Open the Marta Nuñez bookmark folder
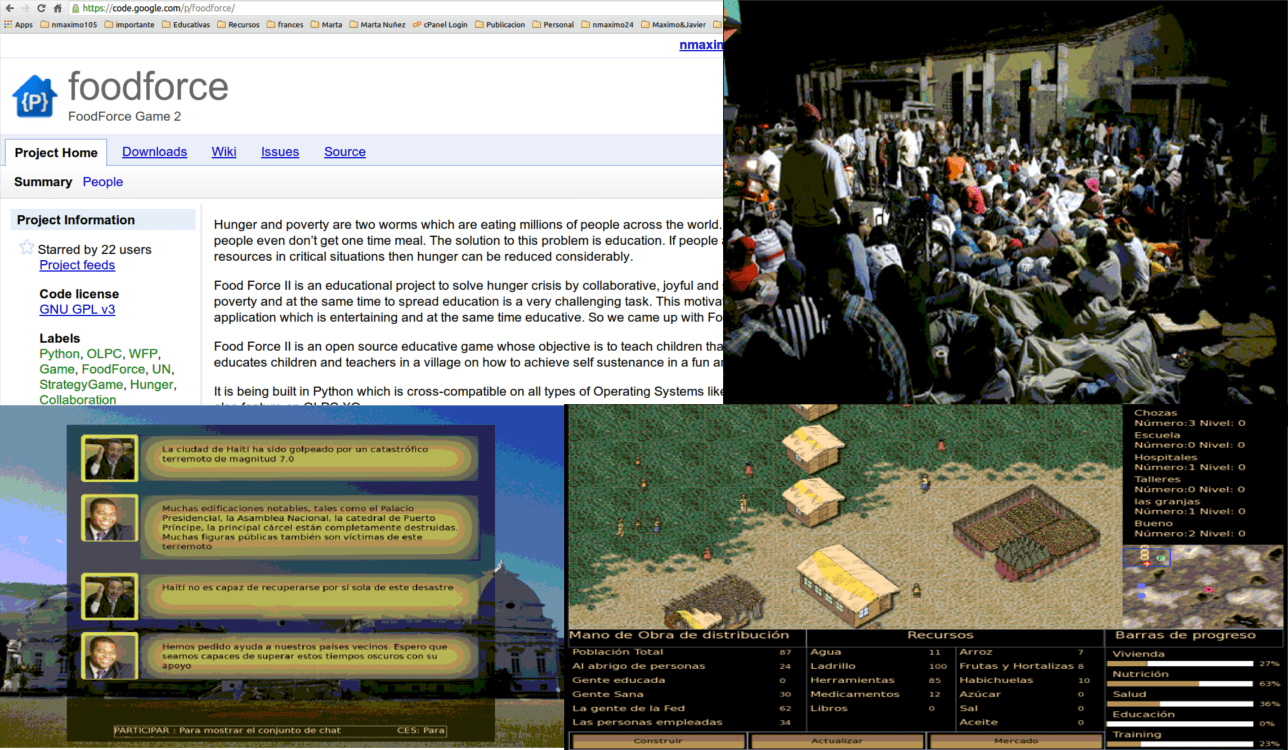The image size is (1288, 750). tap(378, 25)
